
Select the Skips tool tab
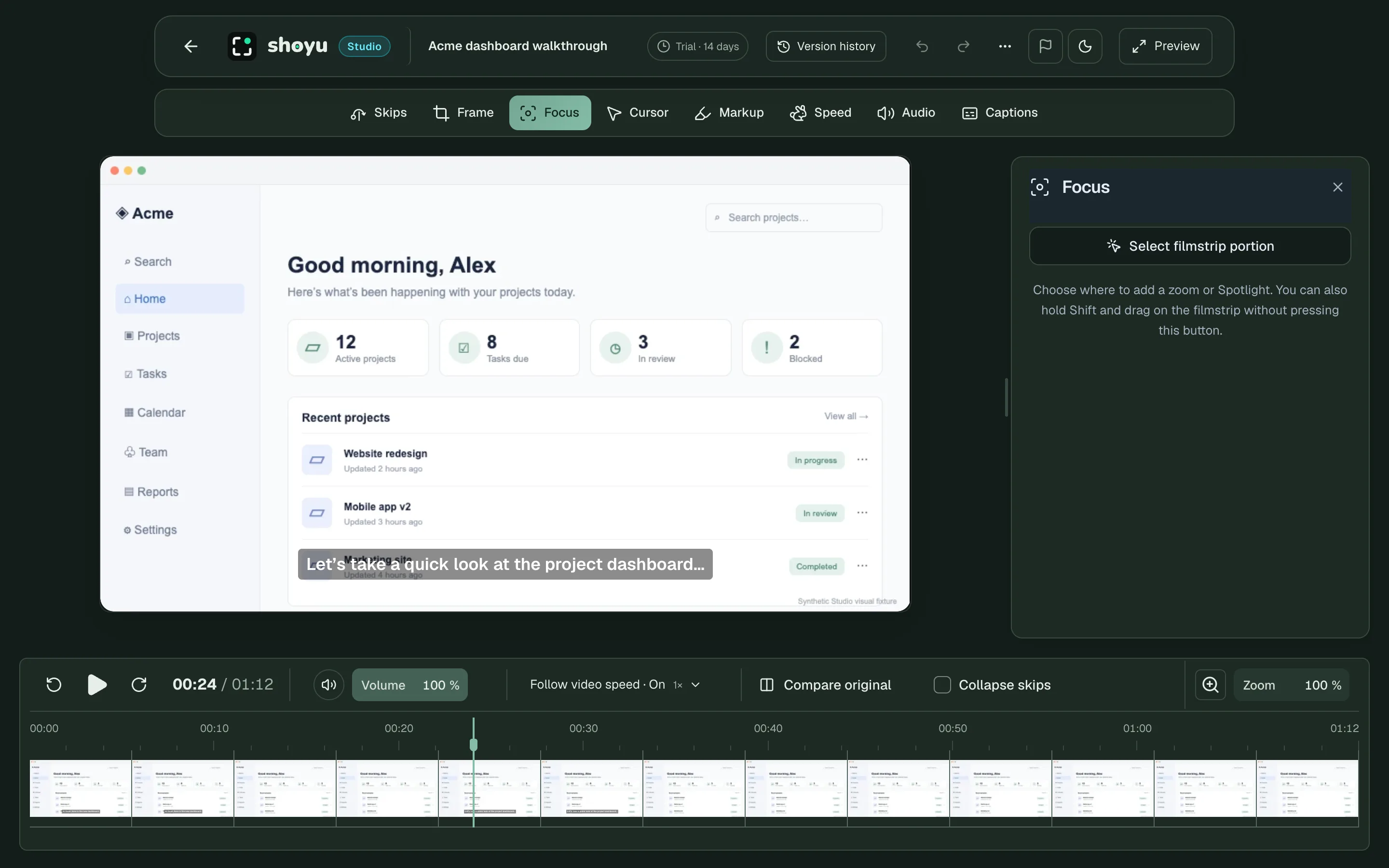click(x=379, y=112)
